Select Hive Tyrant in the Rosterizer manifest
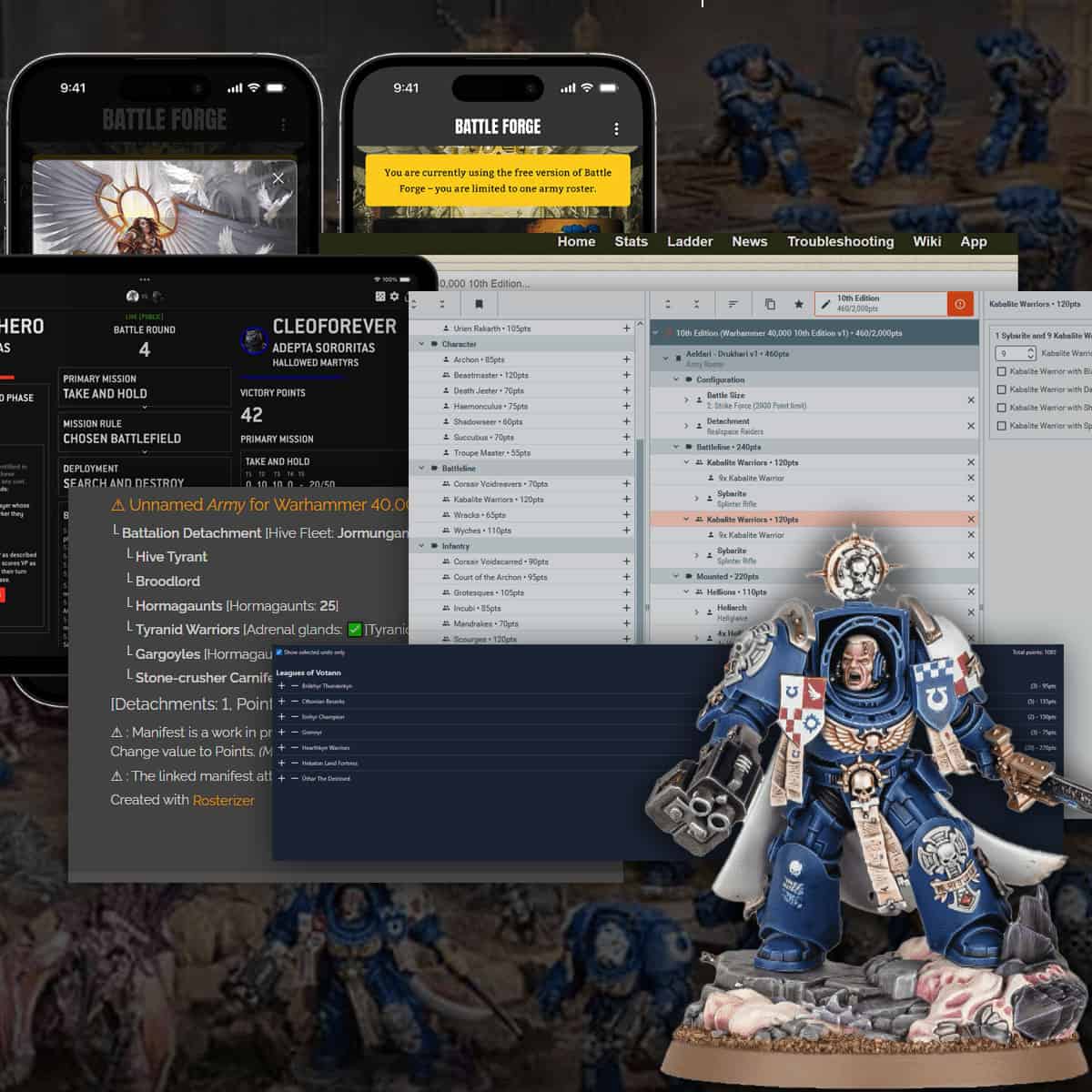Viewport: 1092px width, 1092px height. point(171,556)
